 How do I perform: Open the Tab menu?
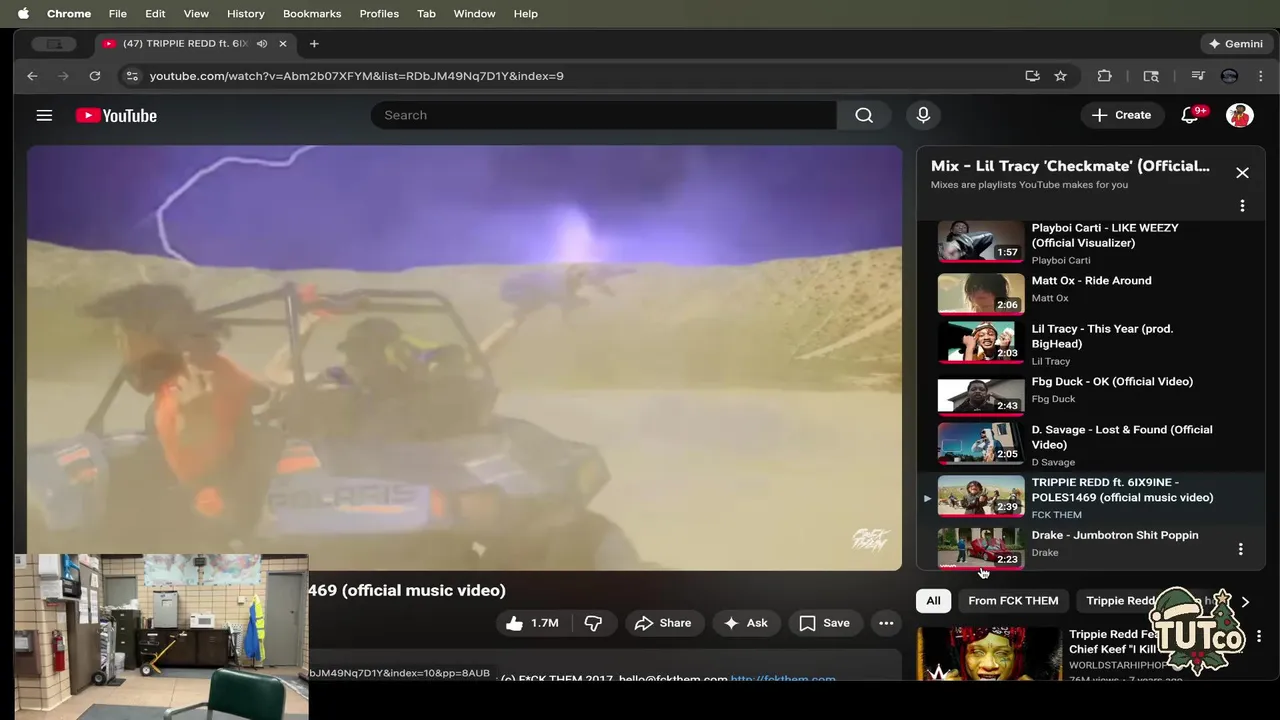426,14
